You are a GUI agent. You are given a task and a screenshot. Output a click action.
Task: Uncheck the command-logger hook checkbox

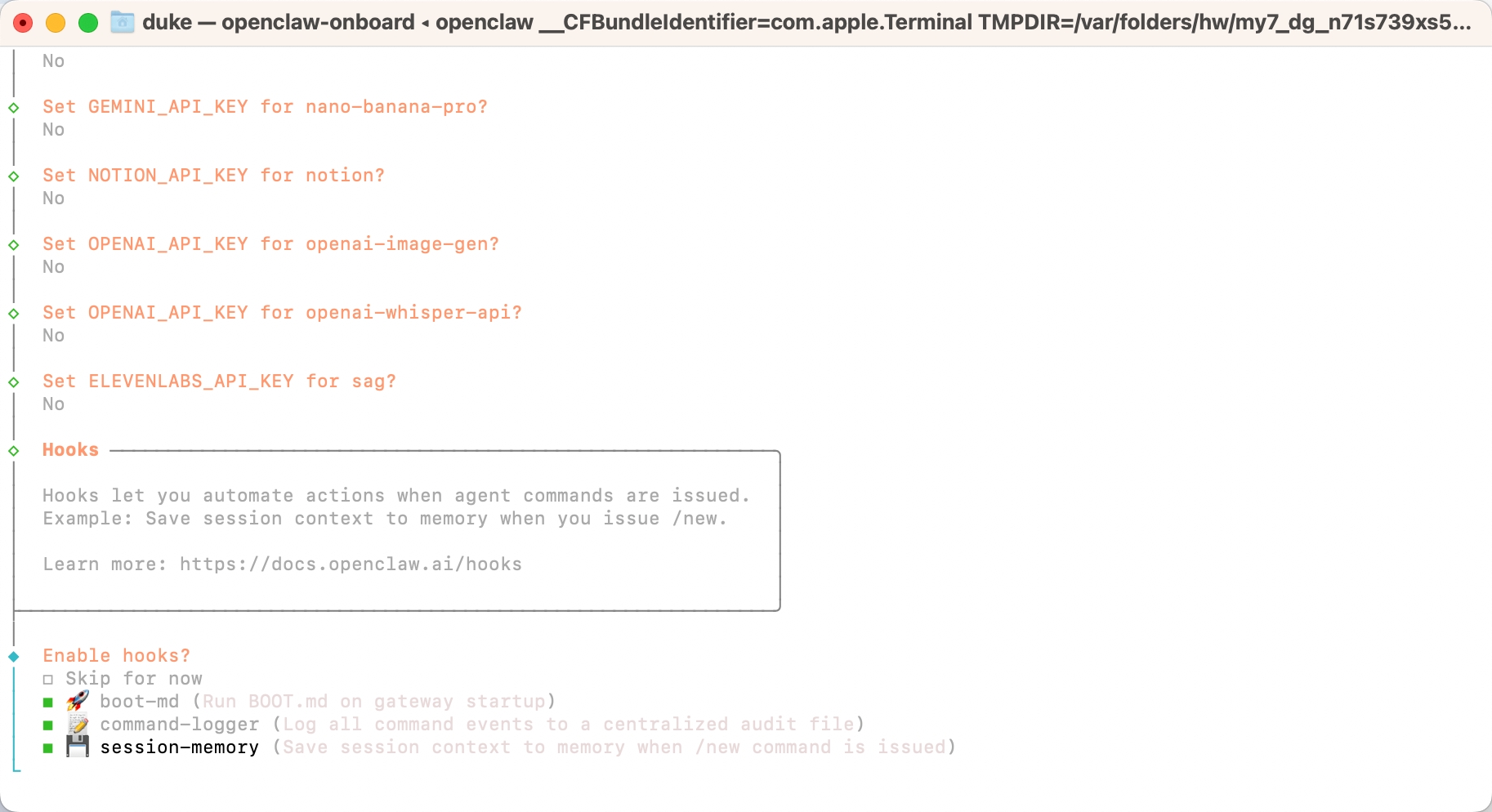pos(48,725)
